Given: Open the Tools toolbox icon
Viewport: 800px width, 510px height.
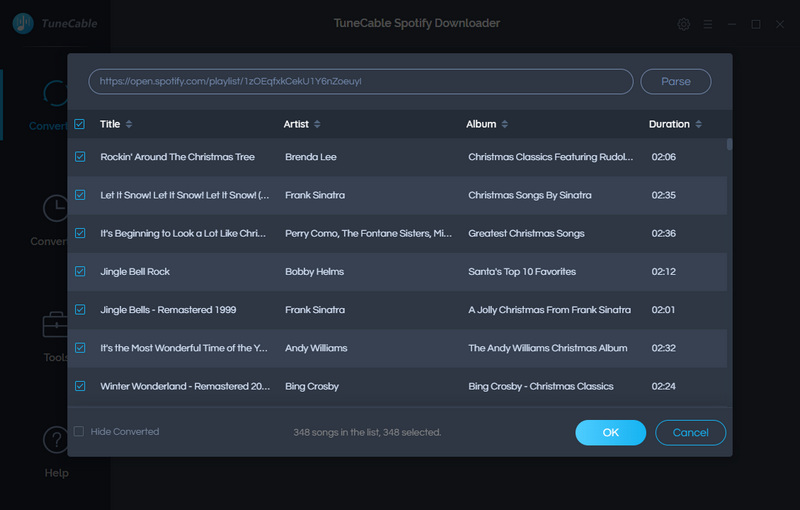Looking at the screenshot, I should pos(55,324).
